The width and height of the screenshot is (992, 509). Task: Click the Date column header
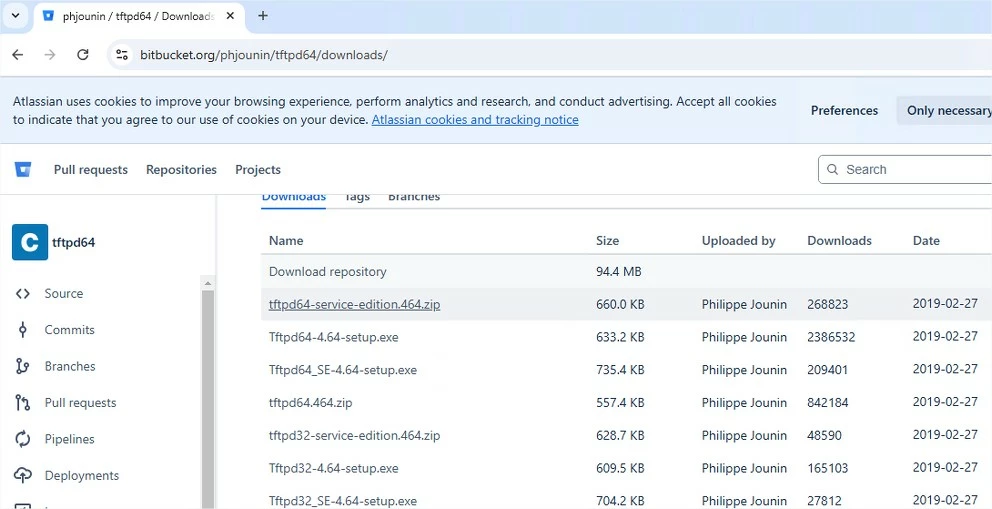[x=926, y=241]
